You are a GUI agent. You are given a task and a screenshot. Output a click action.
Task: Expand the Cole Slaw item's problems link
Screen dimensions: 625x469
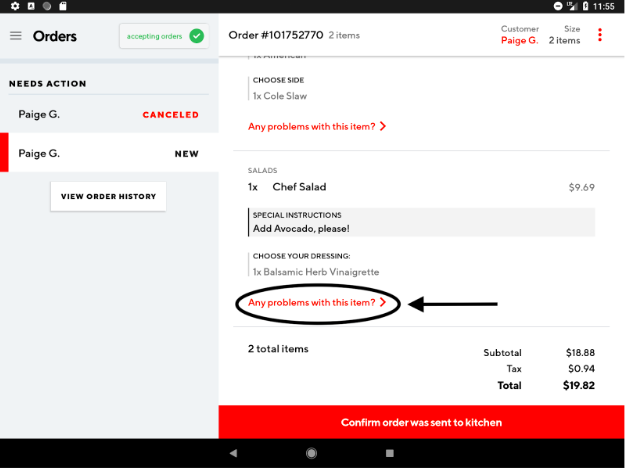click(311, 126)
